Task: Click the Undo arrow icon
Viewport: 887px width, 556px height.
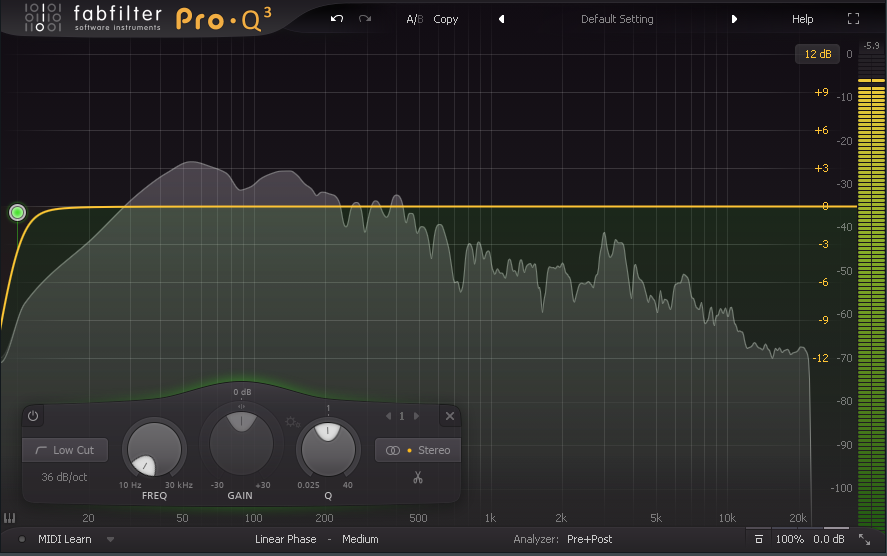Action: (x=337, y=19)
